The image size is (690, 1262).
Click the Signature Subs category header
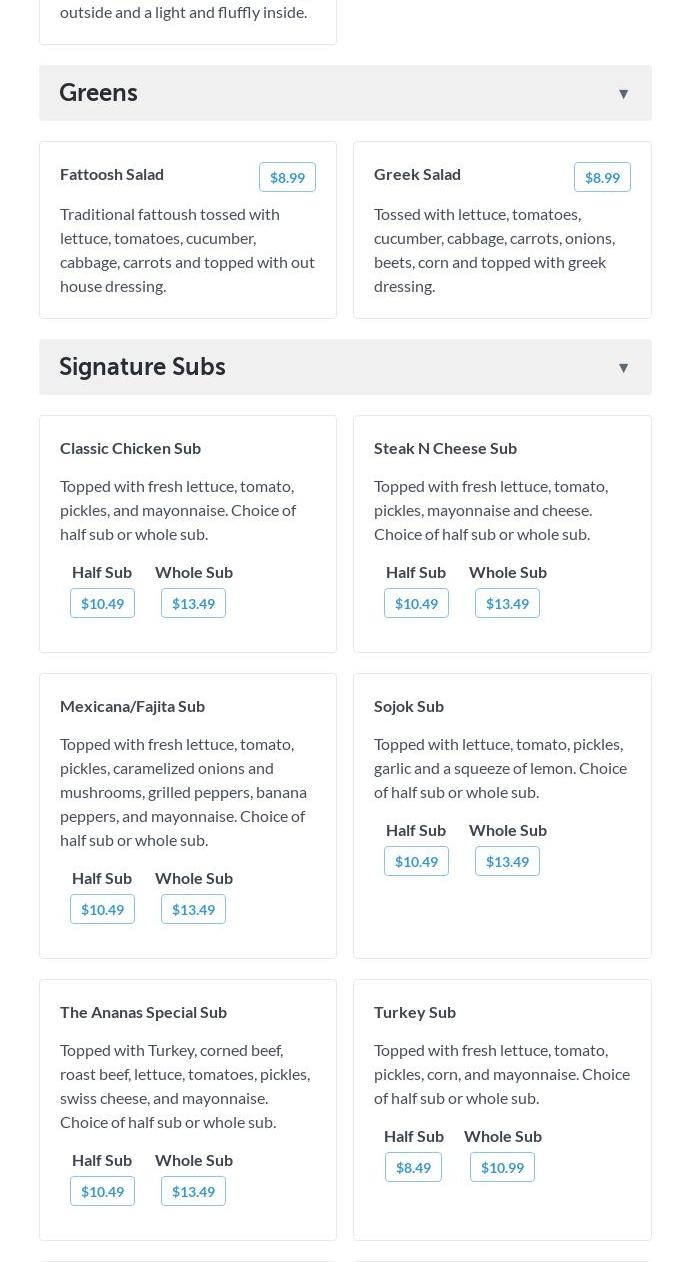[x=142, y=367]
